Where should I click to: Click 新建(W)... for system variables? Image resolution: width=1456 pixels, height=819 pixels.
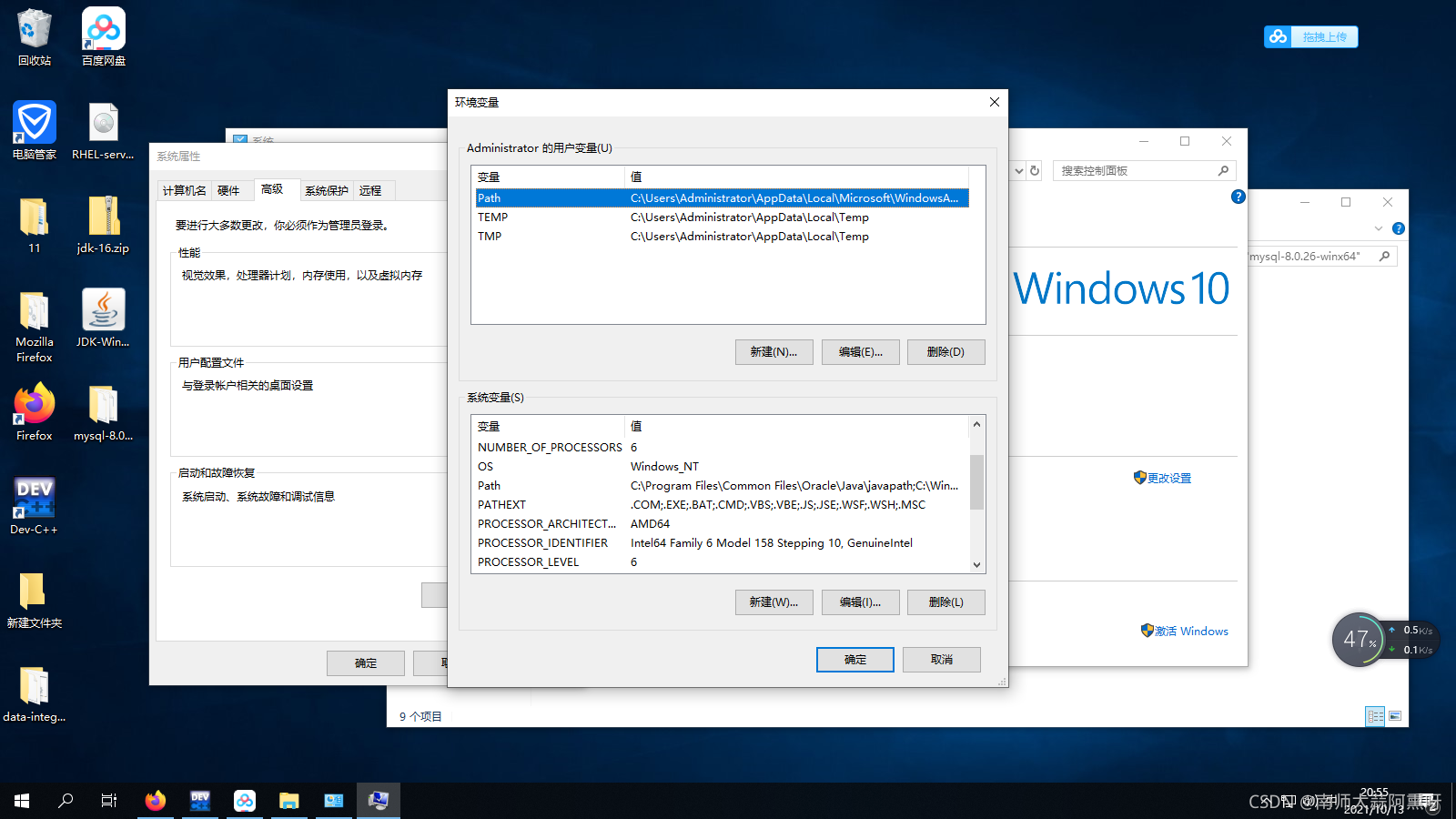click(x=773, y=602)
